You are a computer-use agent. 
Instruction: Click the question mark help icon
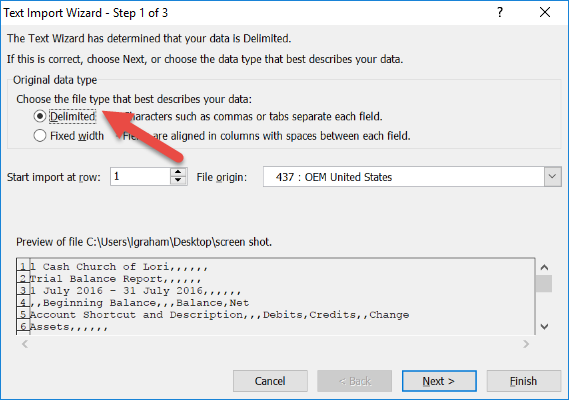[500, 13]
